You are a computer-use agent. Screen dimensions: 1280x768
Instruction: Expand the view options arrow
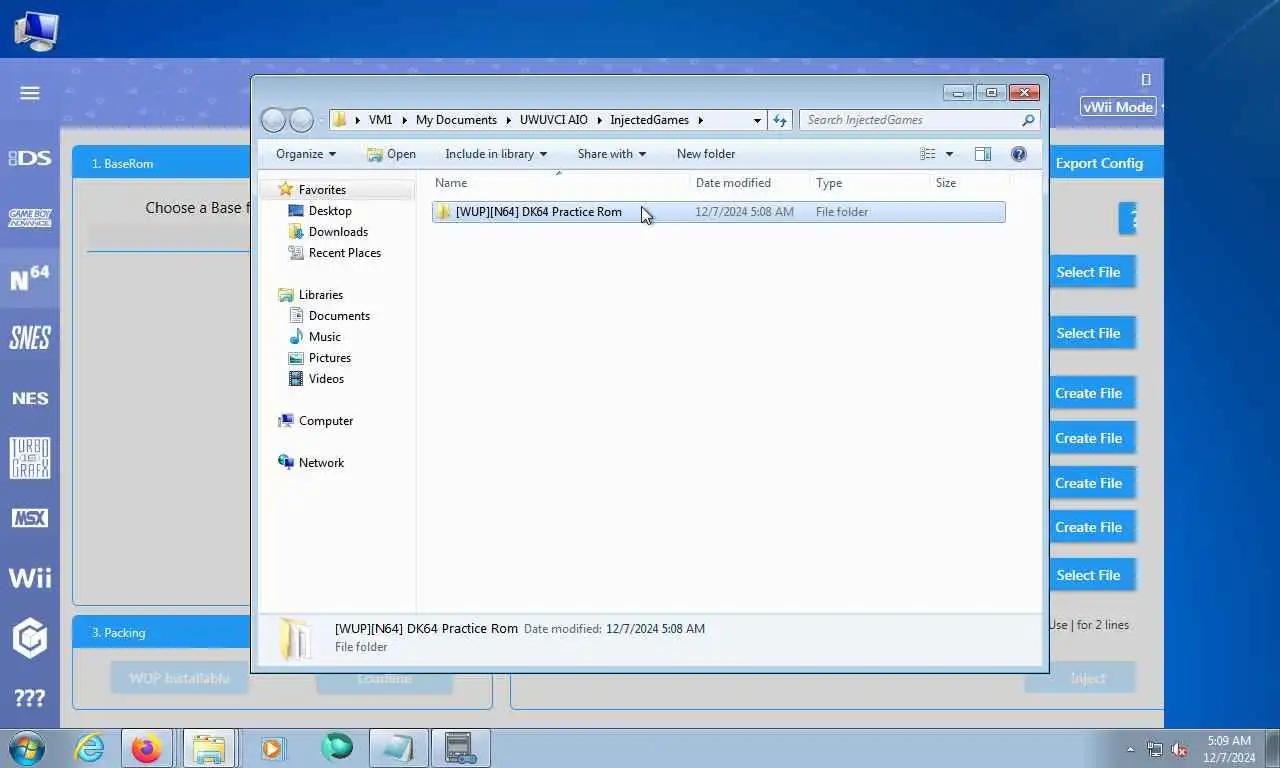949,154
